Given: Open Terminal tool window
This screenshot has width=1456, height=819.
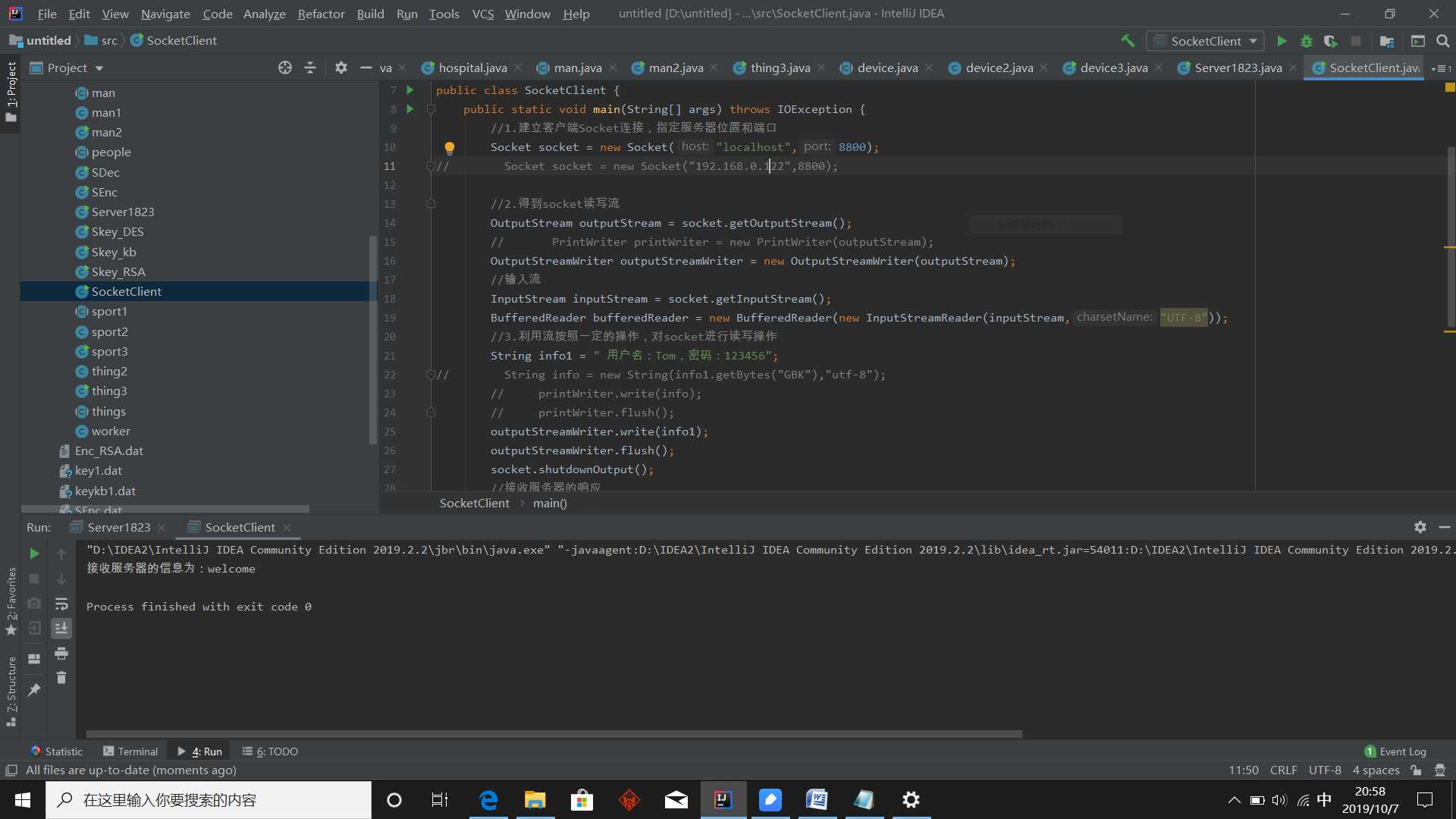Looking at the screenshot, I should point(130,751).
